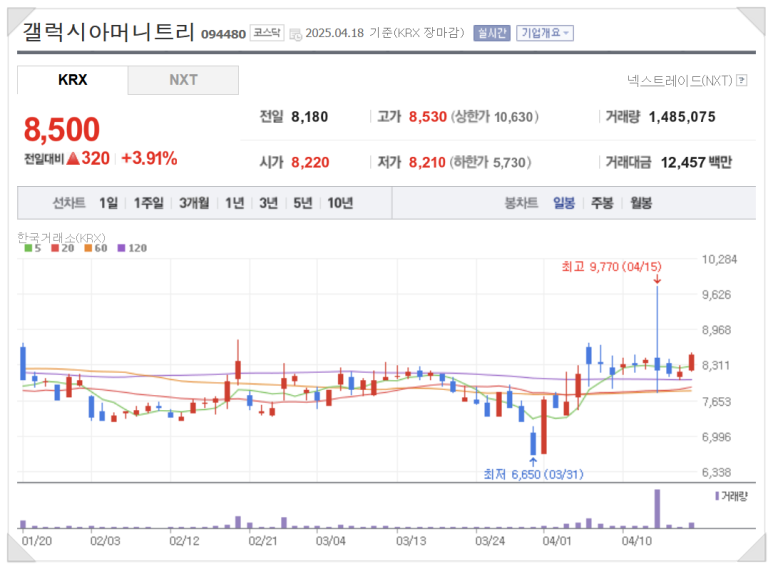Click the 최고 9,770 (04/15) chart marker

tap(611, 267)
